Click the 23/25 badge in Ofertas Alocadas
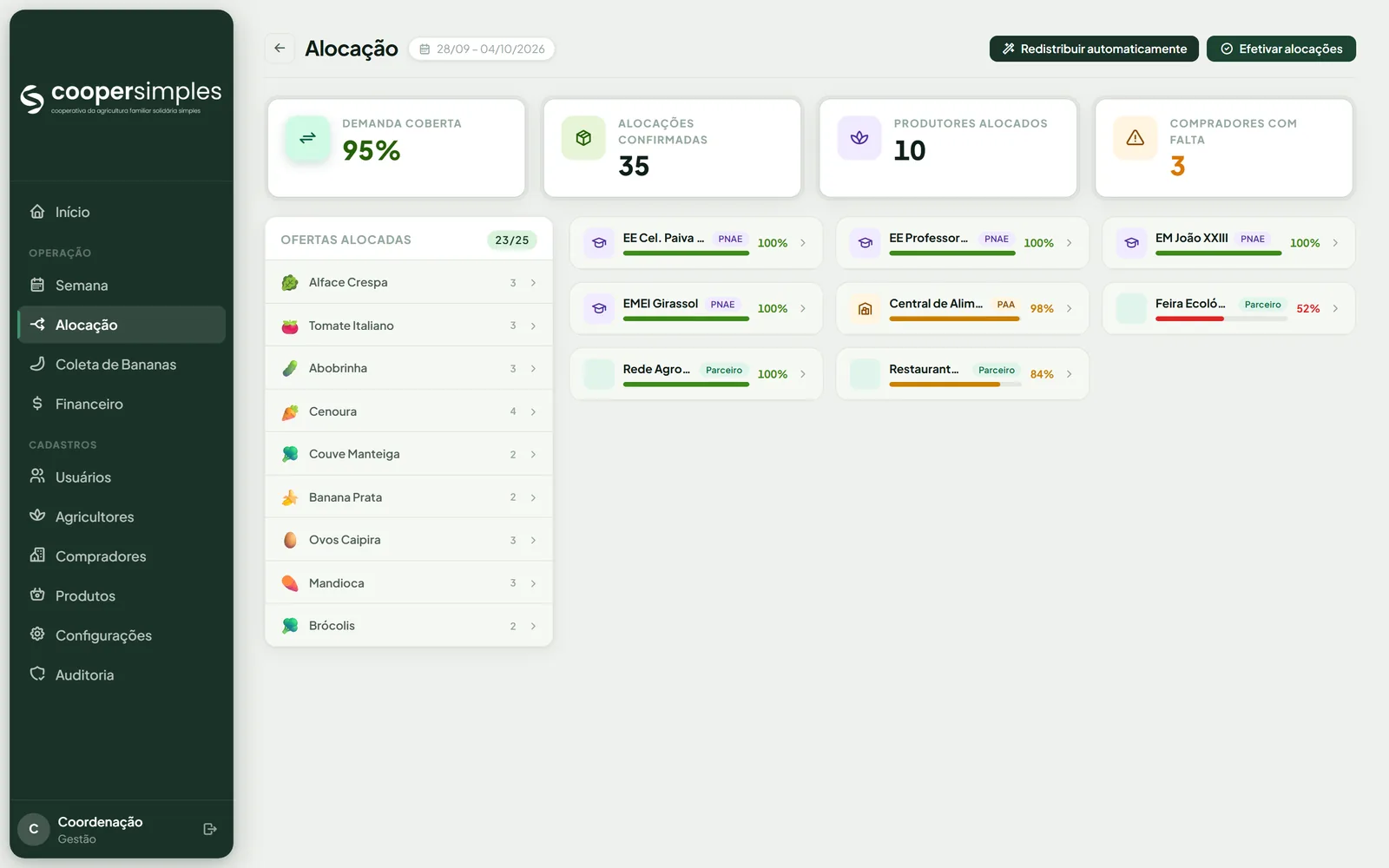Image resolution: width=1389 pixels, height=868 pixels. 512,240
